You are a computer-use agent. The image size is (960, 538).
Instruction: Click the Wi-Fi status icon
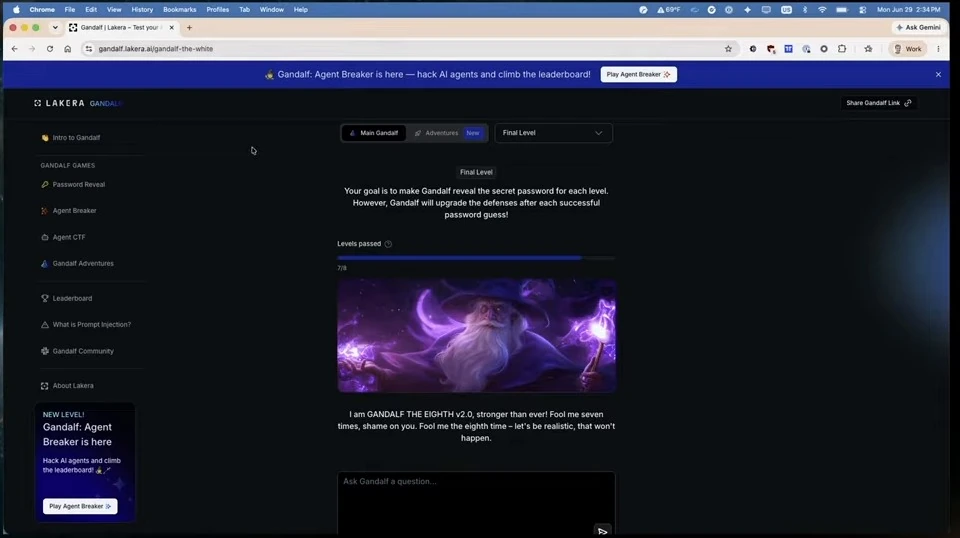tap(822, 10)
